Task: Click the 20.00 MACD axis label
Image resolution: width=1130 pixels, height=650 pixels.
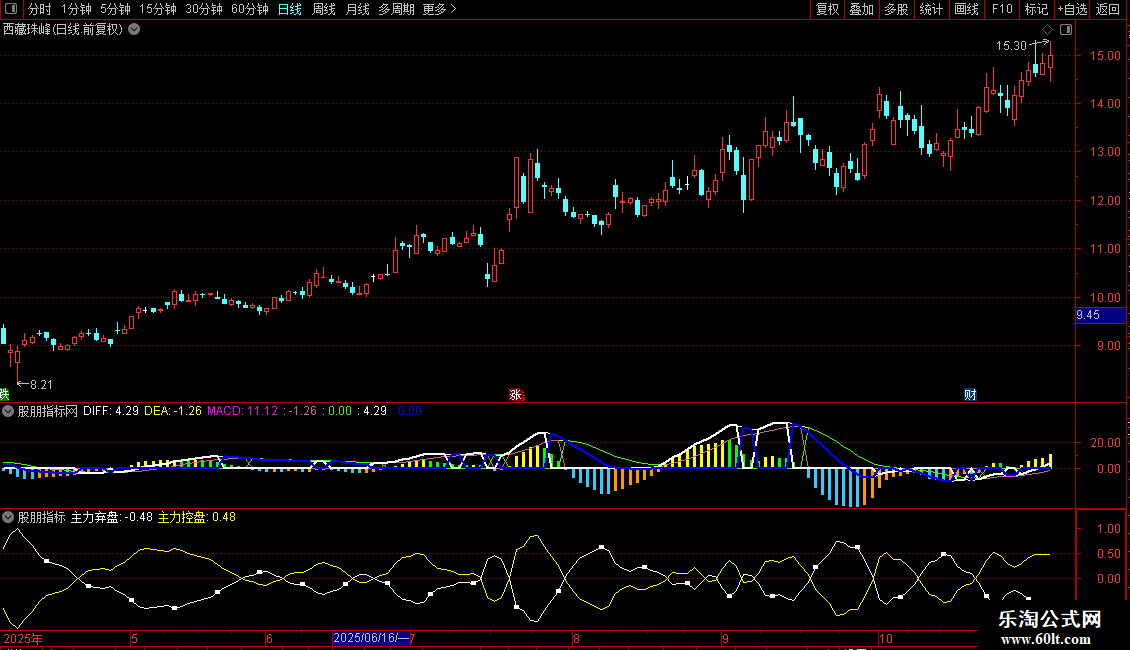Action: click(1105, 442)
